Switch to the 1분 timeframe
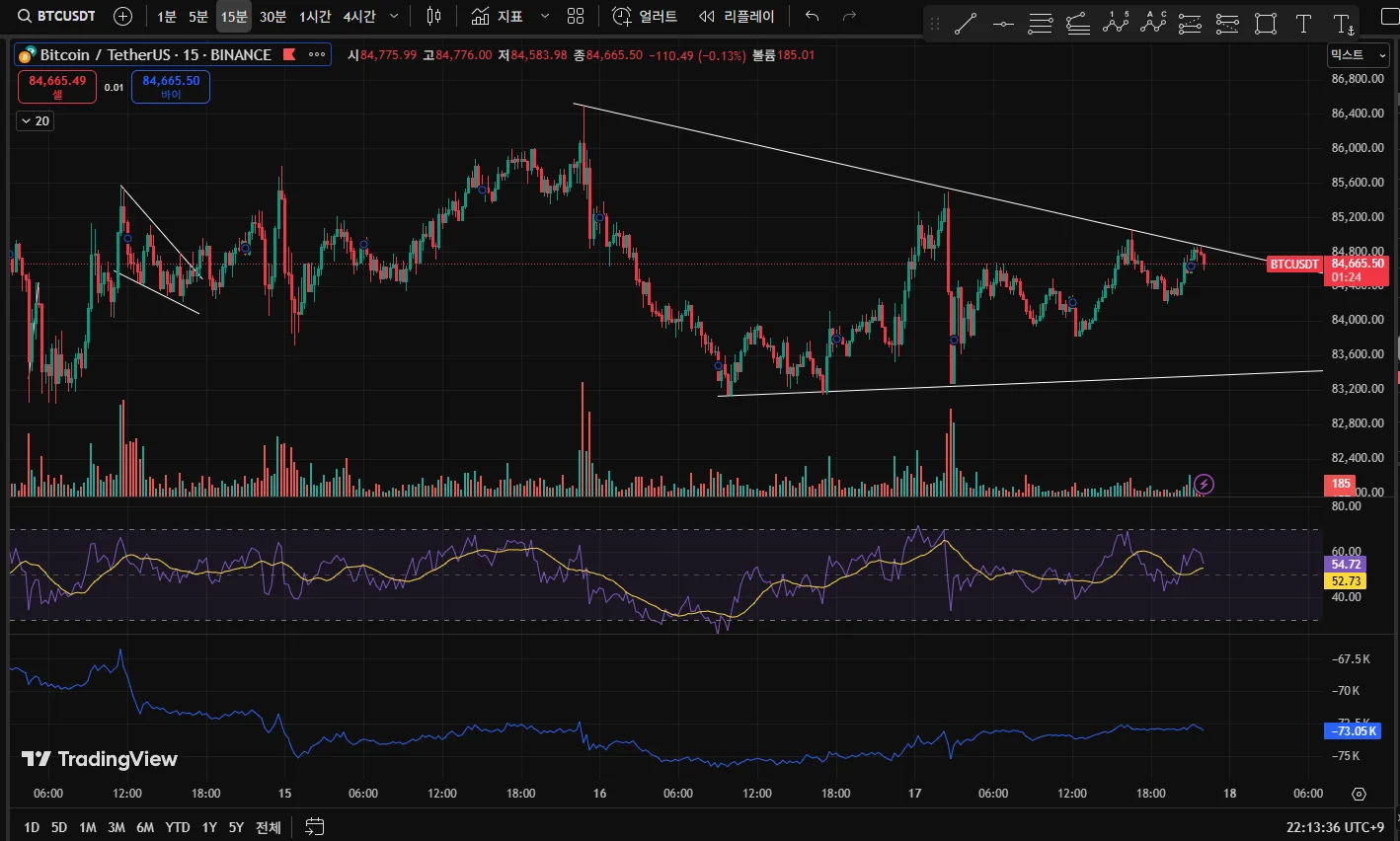Viewport: 1400px width, 841px height. pos(167,16)
